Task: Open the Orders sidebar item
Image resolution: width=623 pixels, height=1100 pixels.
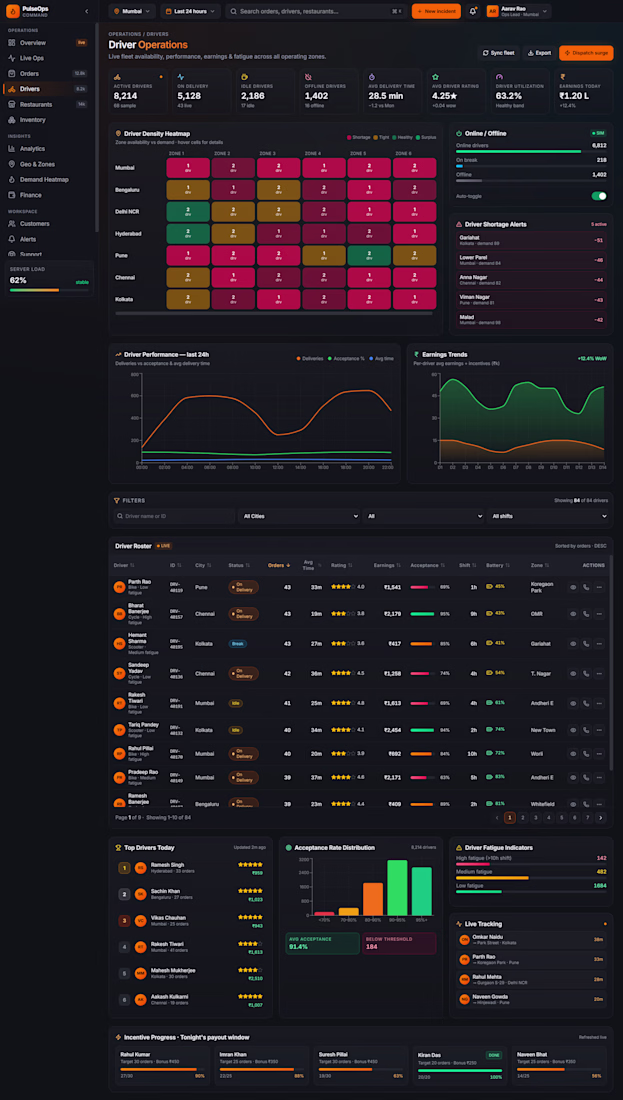Action: 48,74
